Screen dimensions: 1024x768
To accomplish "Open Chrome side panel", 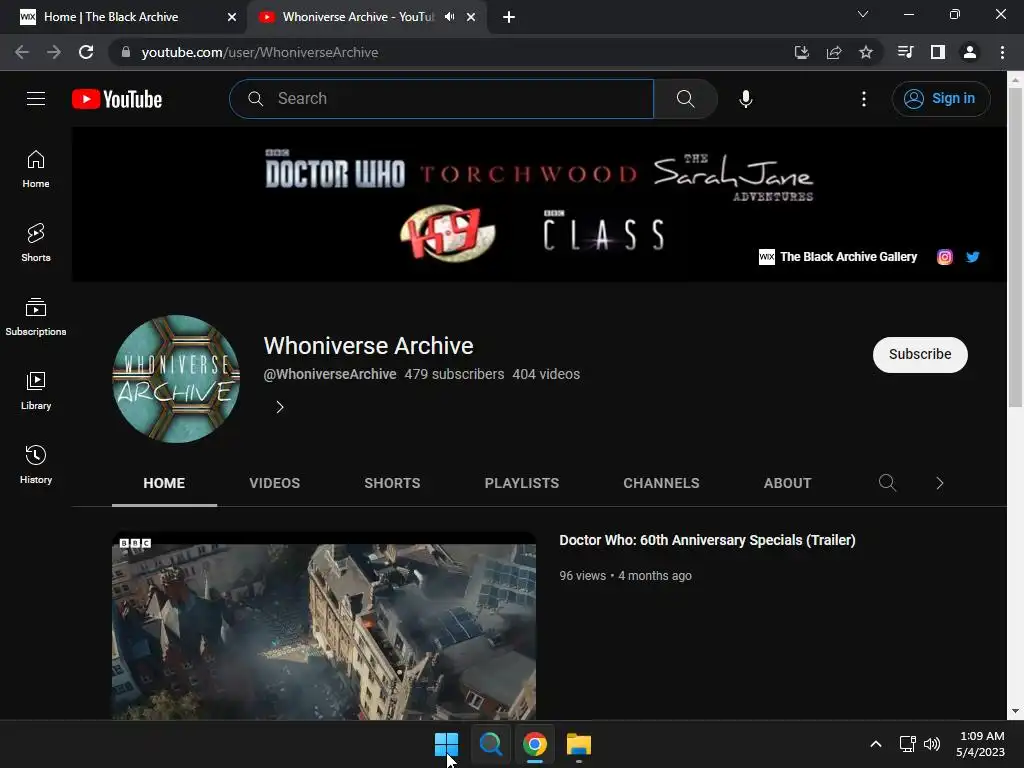I will [937, 52].
